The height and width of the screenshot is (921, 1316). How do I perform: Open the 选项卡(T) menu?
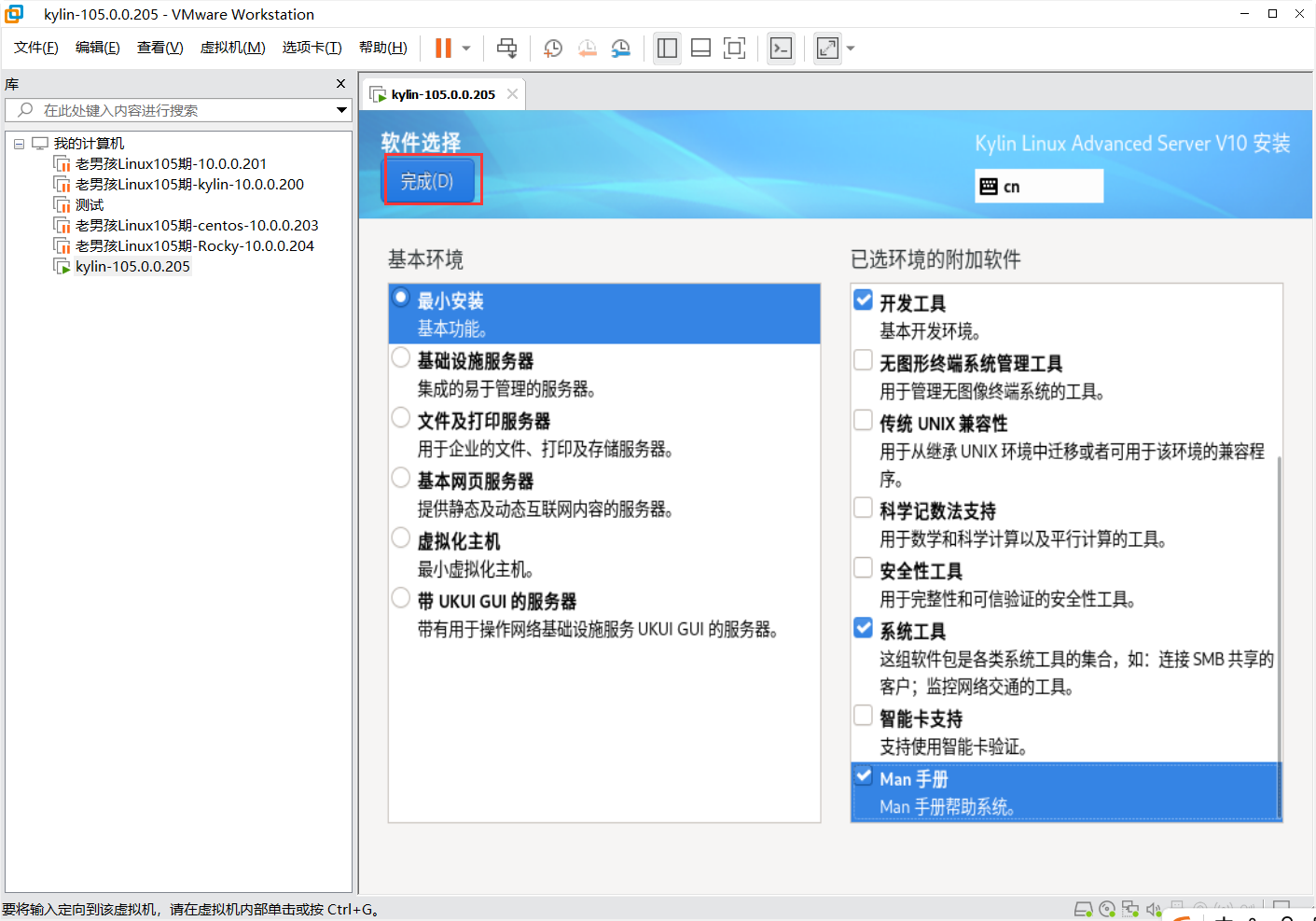[x=312, y=48]
